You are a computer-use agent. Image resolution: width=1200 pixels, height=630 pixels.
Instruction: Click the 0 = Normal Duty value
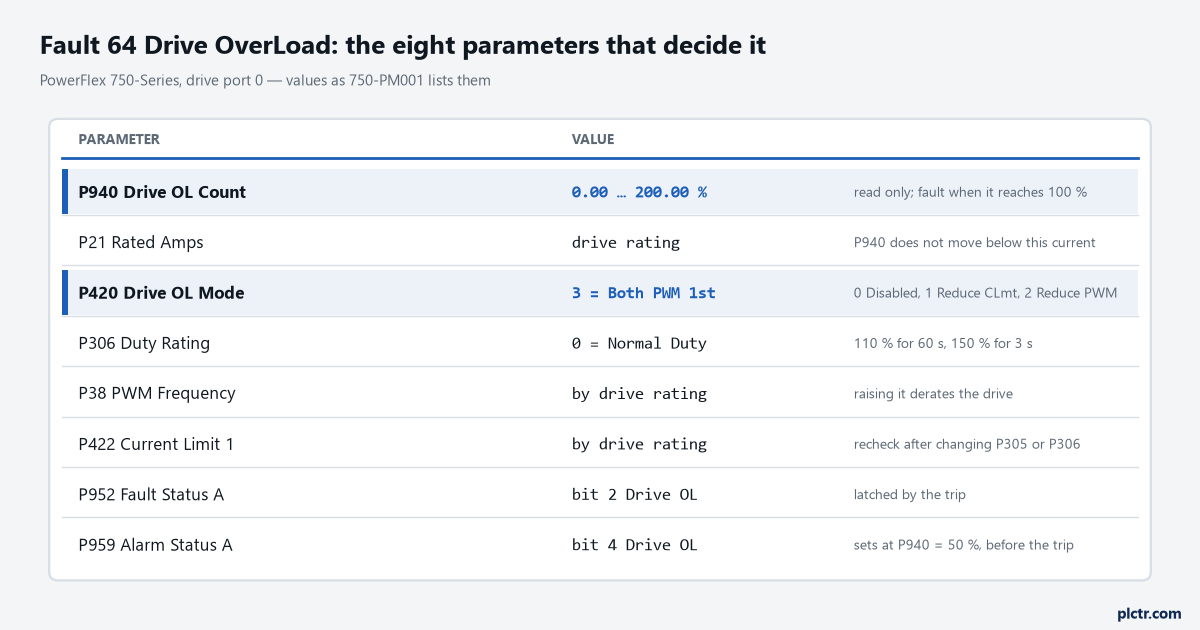(x=639, y=343)
